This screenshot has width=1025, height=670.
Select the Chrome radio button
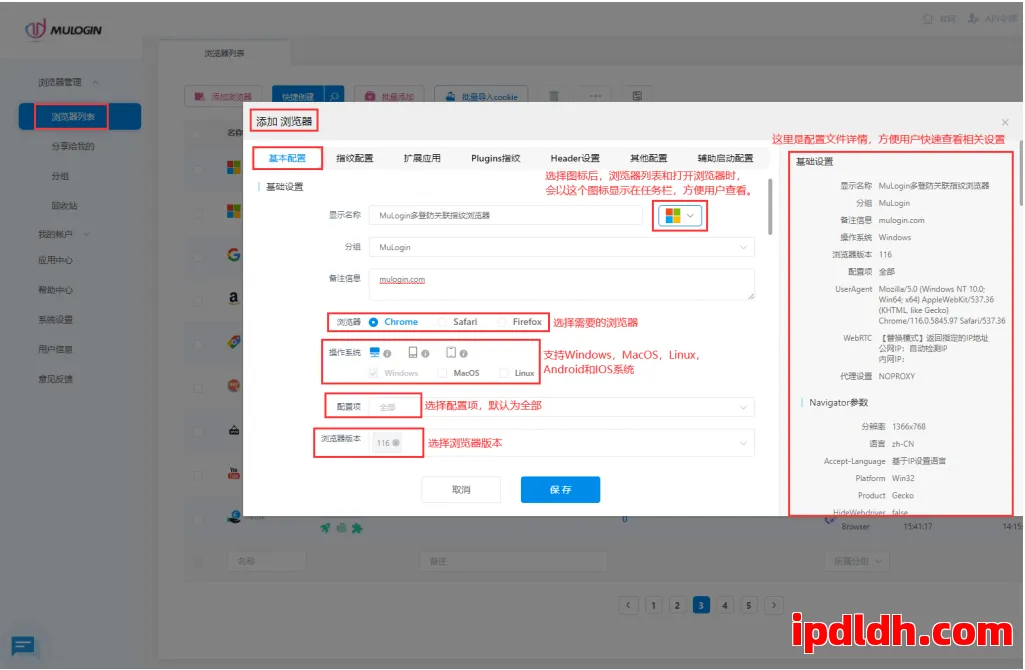pyautogui.click(x=373, y=322)
